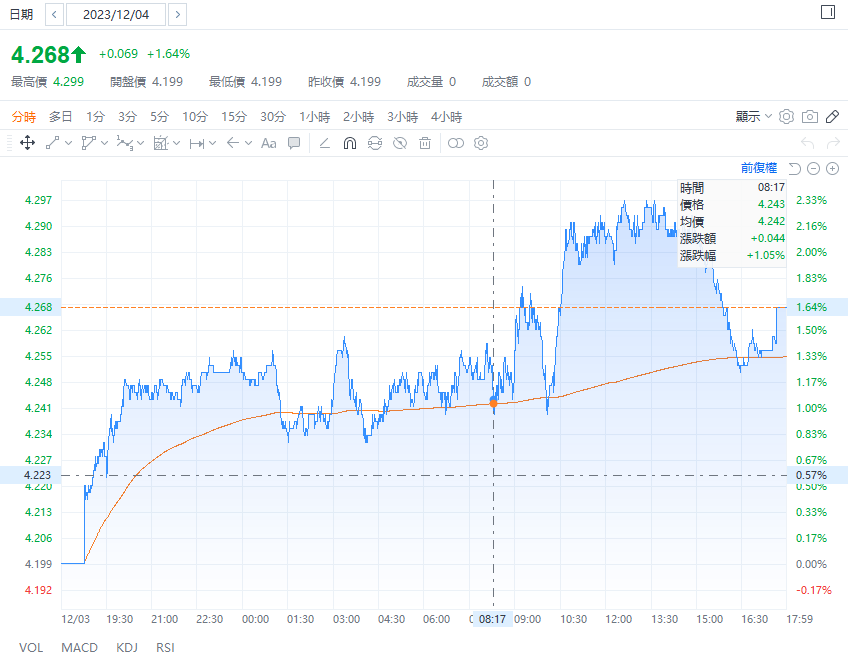Image resolution: width=848 pixels, height=666 pixels.
Task: Click the 4.223 crosshair price label
Action: (x=38, y=475)
